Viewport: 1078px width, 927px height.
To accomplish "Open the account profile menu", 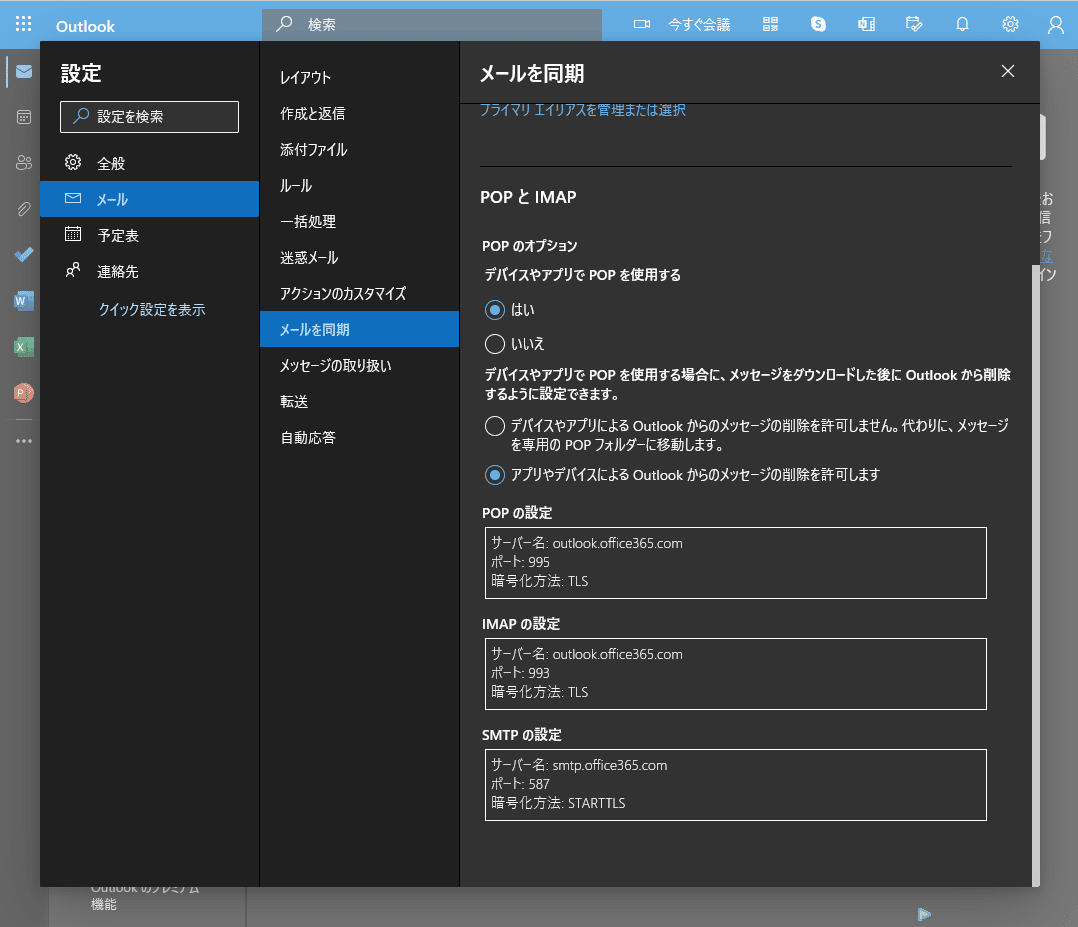I will point(1055,23).
